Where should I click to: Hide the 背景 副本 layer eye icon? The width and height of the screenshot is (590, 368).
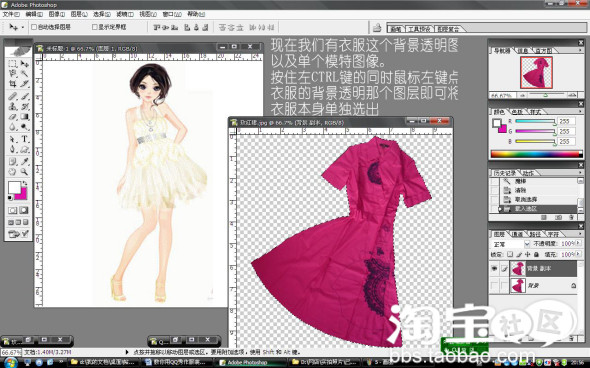[494, 268]
